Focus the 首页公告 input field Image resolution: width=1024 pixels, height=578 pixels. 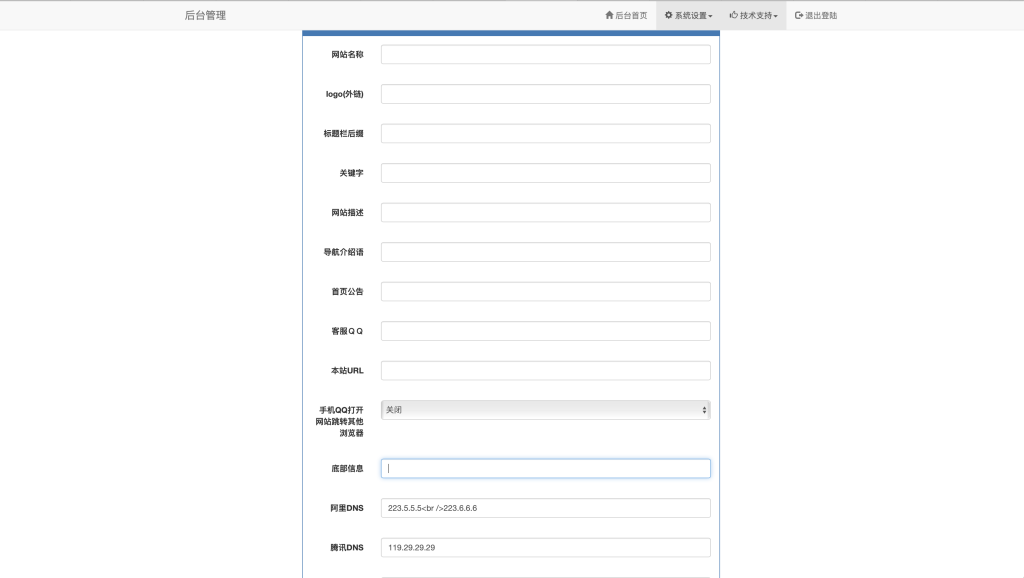pyautogui.click(x=545, y=291)
